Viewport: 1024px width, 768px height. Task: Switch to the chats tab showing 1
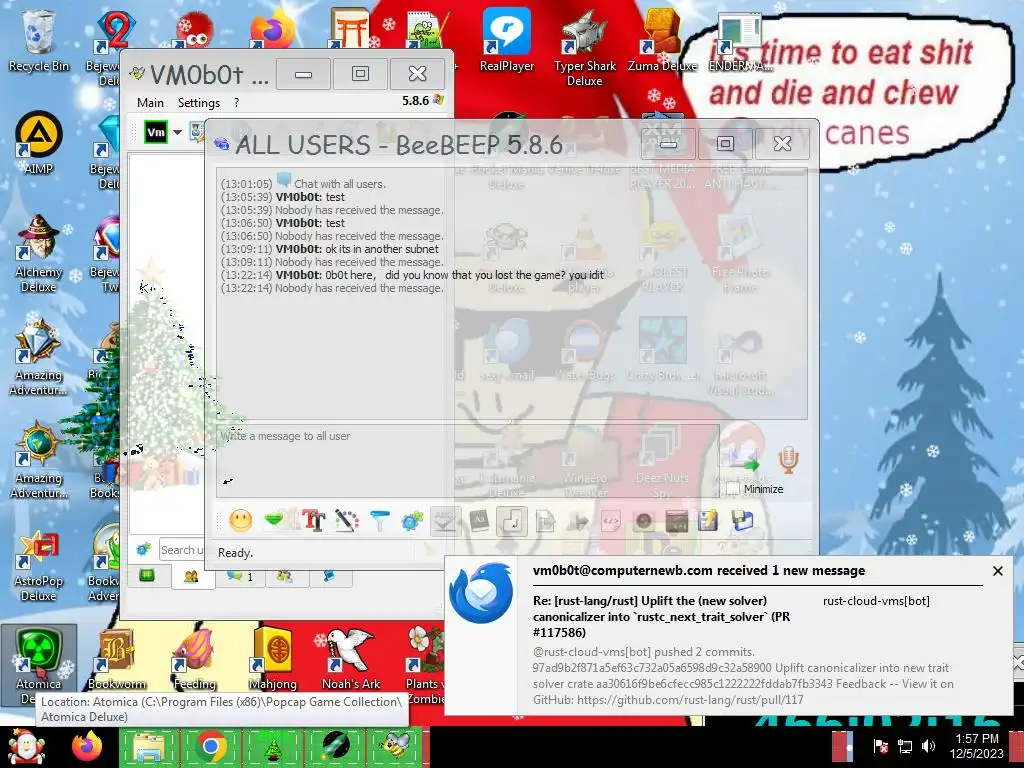click(239, 576)
